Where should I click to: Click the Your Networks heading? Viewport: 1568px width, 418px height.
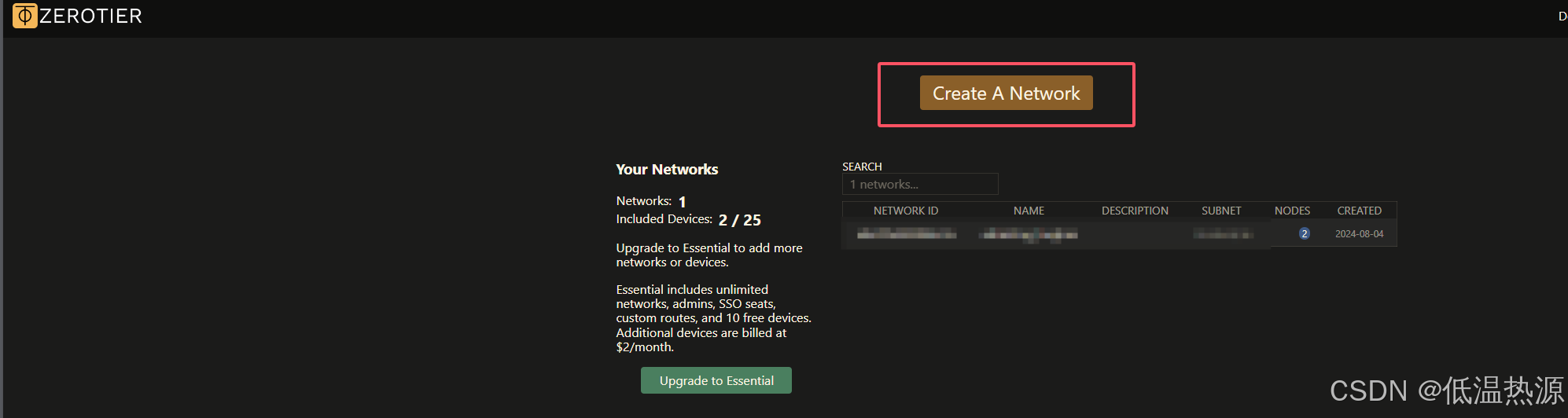click(x=667, y=169)
